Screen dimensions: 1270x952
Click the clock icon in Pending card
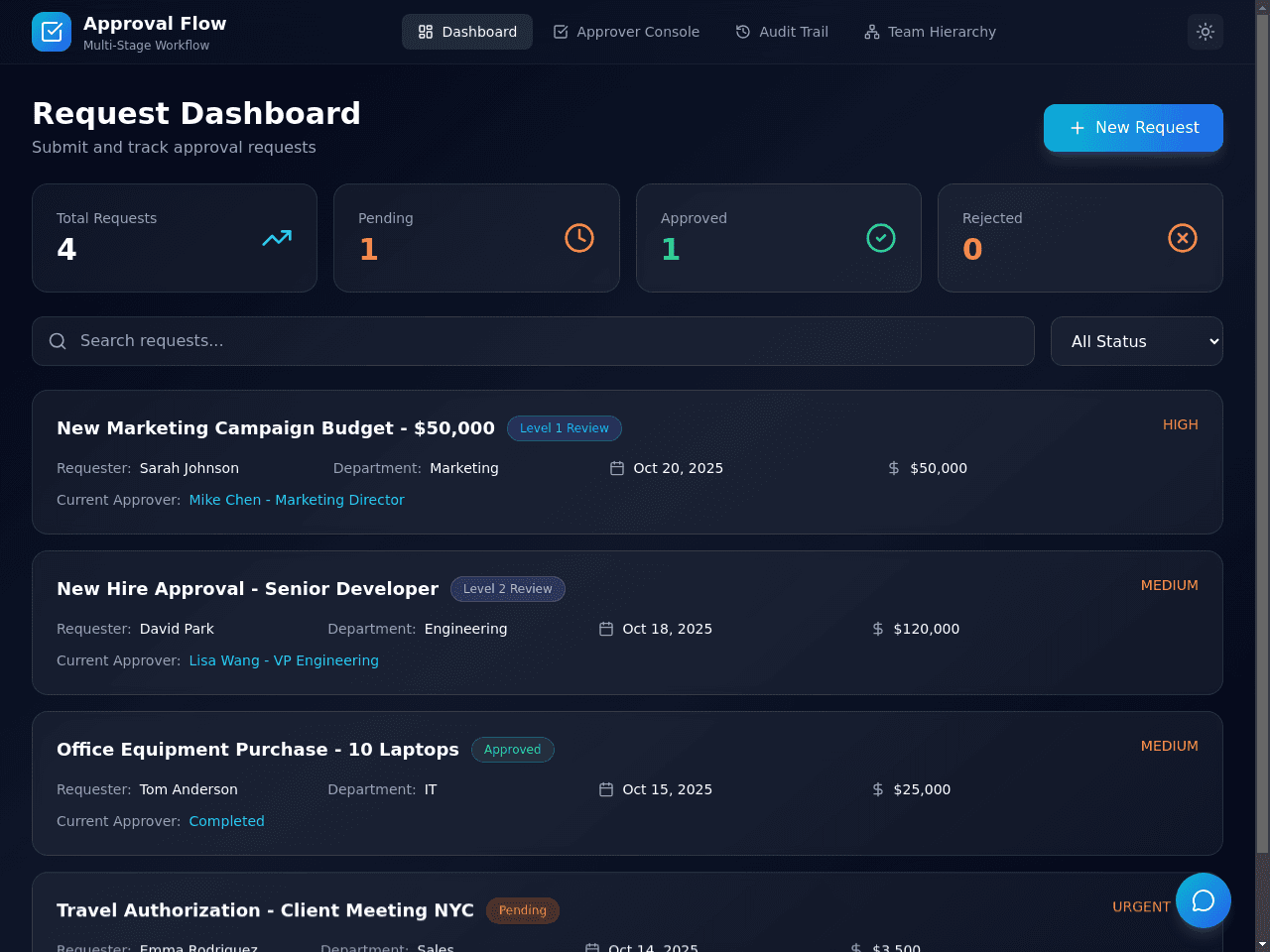[x=579, y=238]
